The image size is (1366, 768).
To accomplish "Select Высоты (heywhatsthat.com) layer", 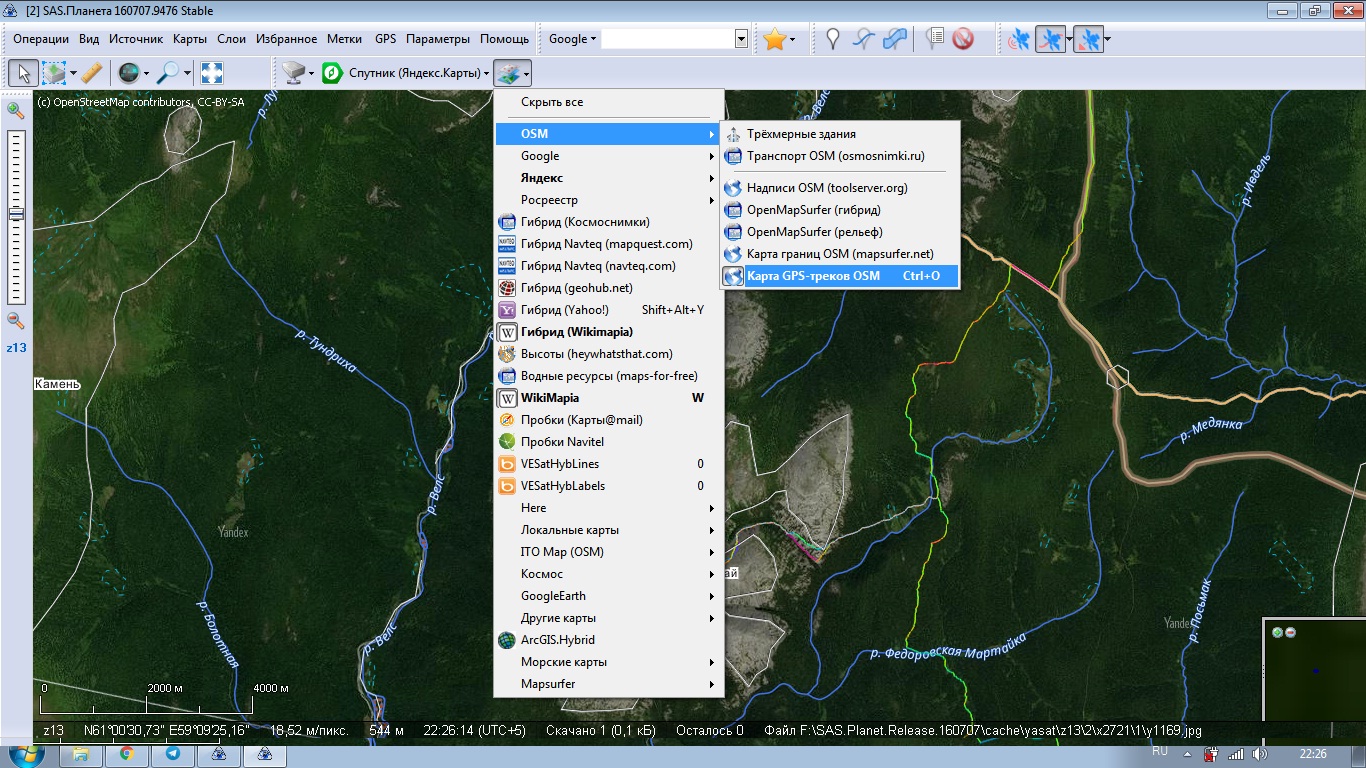I will pos(609,354).
